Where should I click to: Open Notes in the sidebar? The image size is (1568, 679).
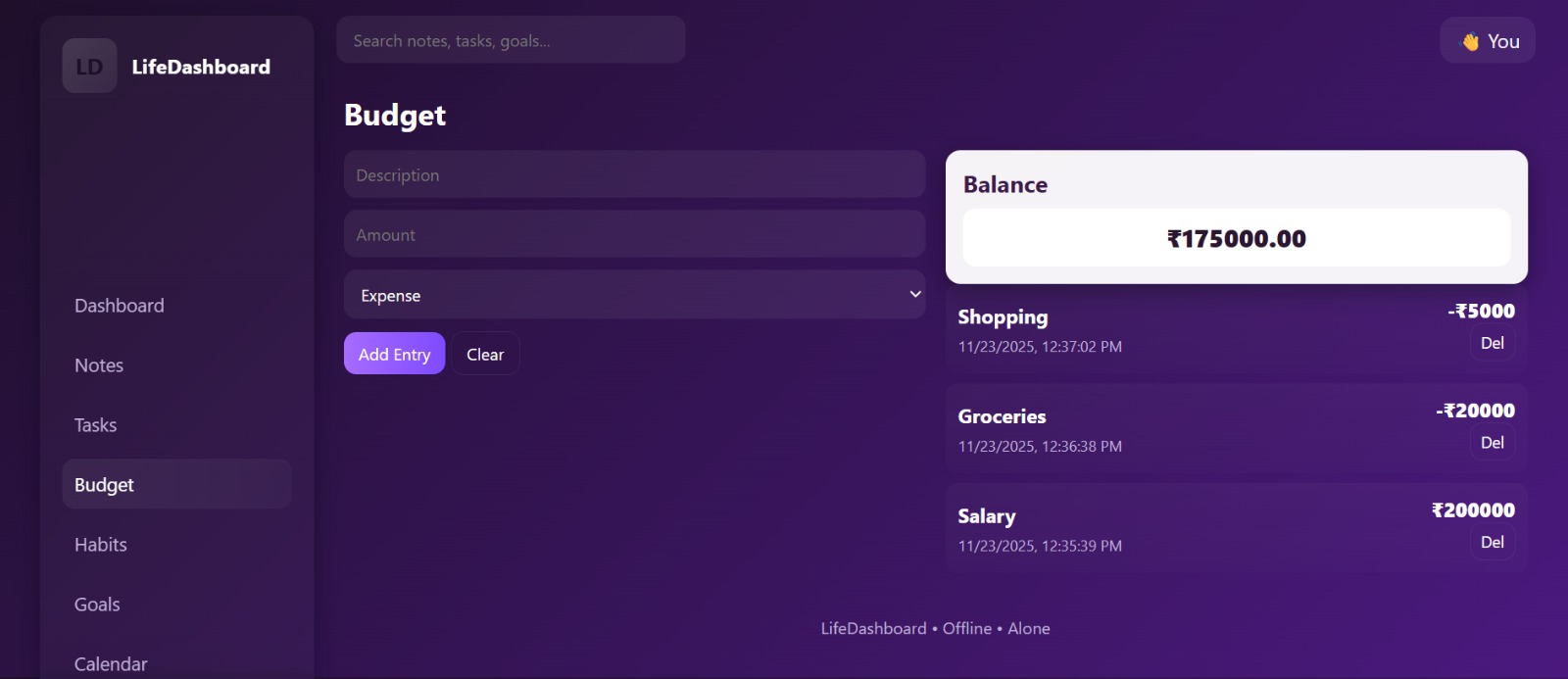point(176,365)
